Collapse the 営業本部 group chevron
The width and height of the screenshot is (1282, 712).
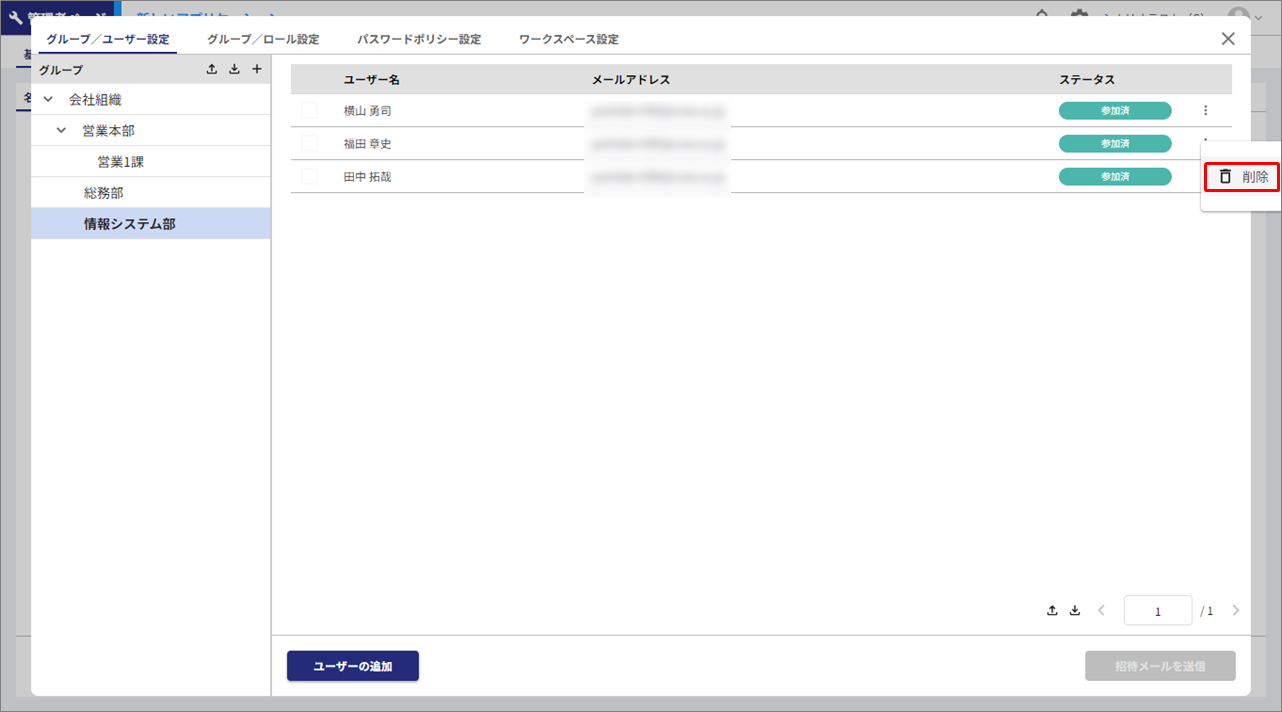62,131
